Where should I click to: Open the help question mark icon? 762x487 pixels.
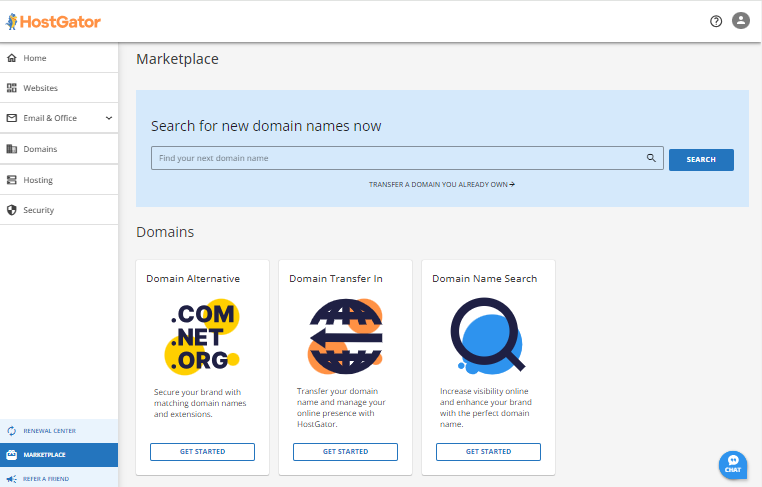pyautogui.click(x=716, y=21)
